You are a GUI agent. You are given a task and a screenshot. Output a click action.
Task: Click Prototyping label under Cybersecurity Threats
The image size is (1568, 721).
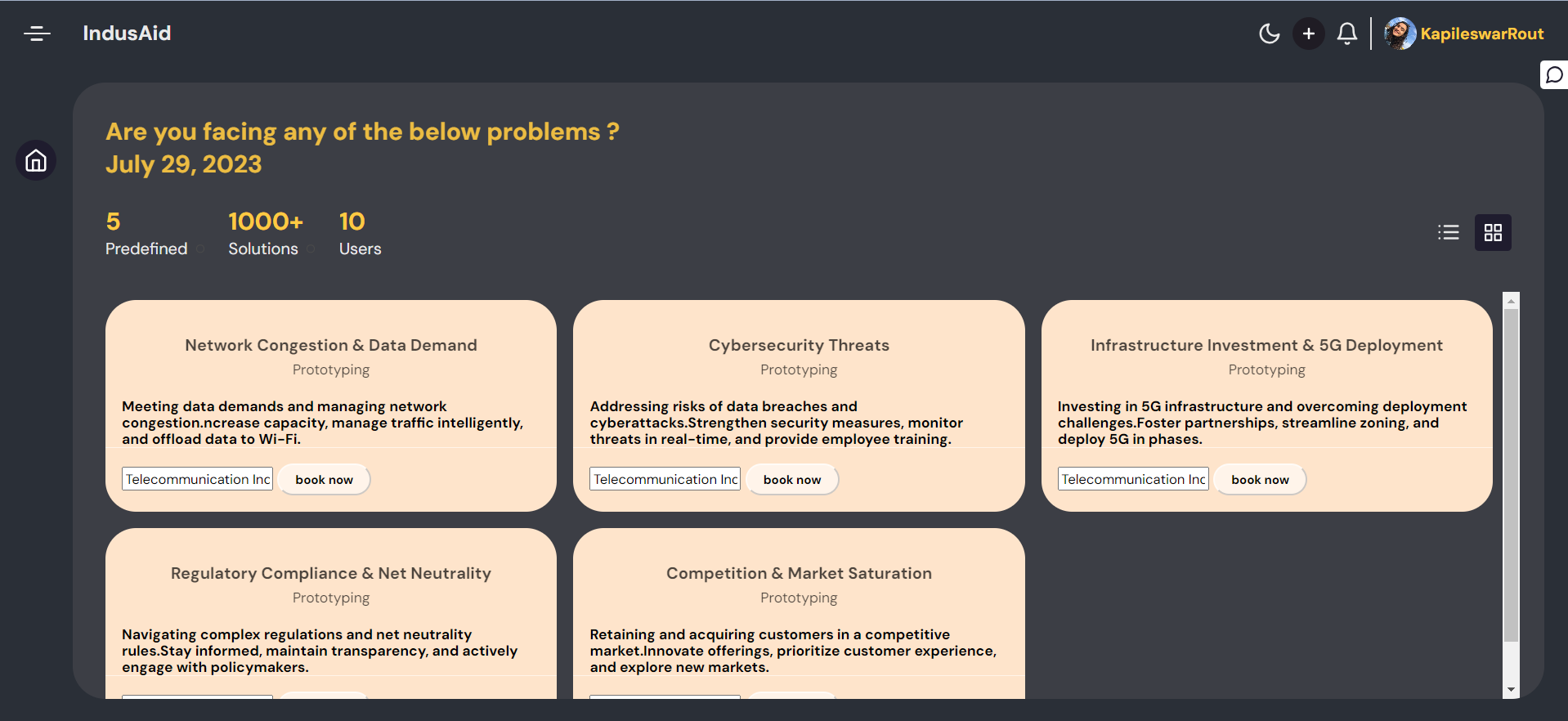799,369
